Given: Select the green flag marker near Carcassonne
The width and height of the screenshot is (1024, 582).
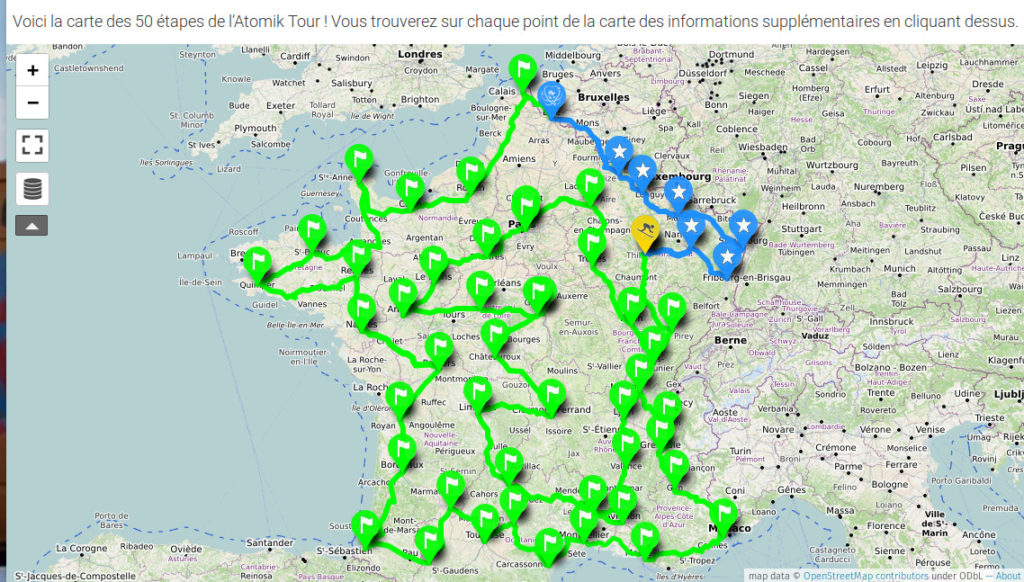Looking at the screenshot, I should pos(548,544).
